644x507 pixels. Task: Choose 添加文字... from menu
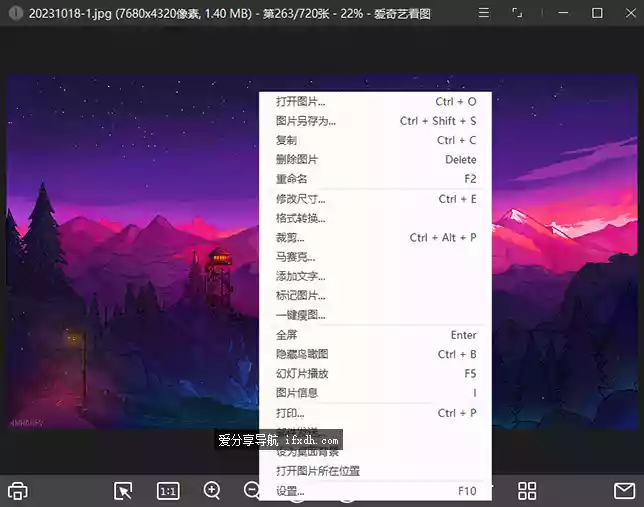(x=375, y=276)
